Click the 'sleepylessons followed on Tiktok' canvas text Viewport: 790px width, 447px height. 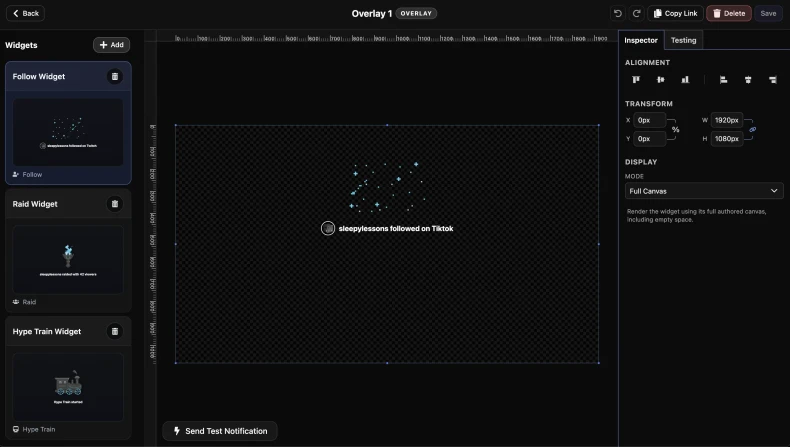coord(396,229)
